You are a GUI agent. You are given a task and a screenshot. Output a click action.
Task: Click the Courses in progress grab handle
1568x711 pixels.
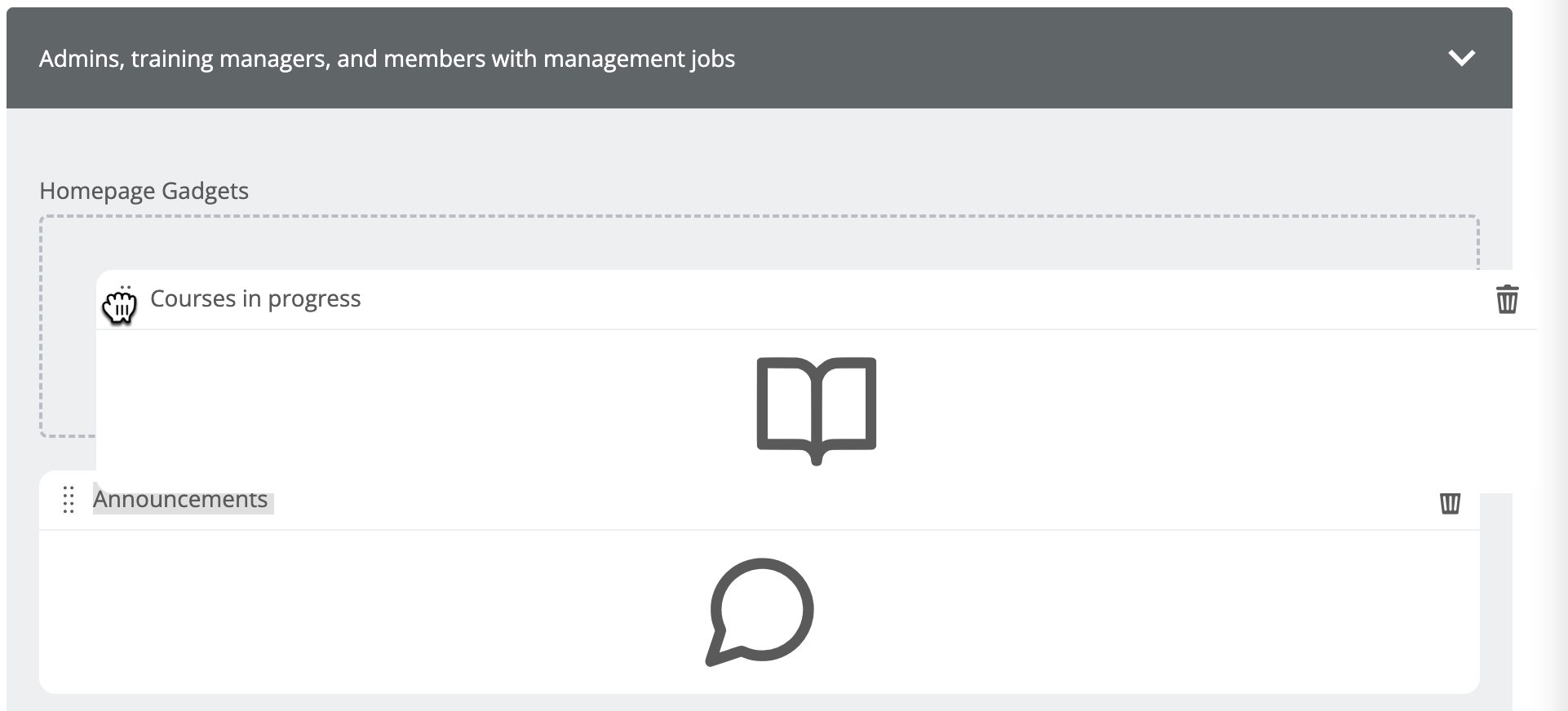point(121,303)
